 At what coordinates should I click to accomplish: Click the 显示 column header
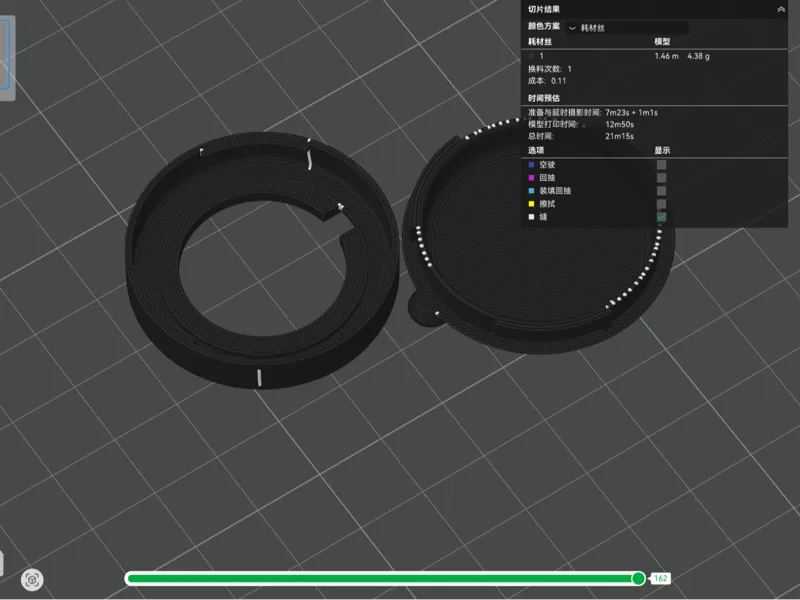662,150
